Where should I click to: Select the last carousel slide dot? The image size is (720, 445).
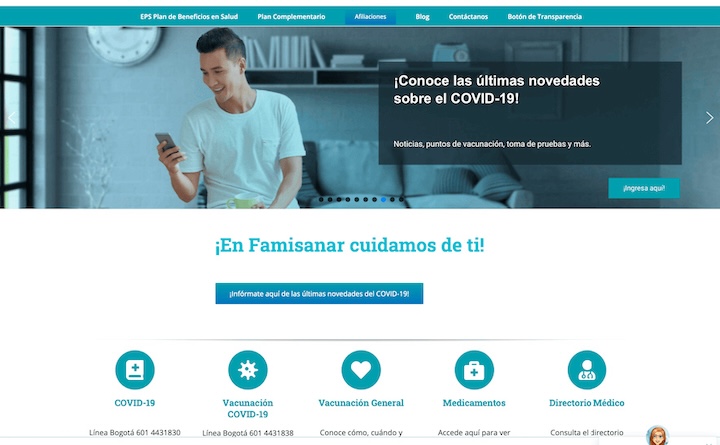tap(401, 199)
